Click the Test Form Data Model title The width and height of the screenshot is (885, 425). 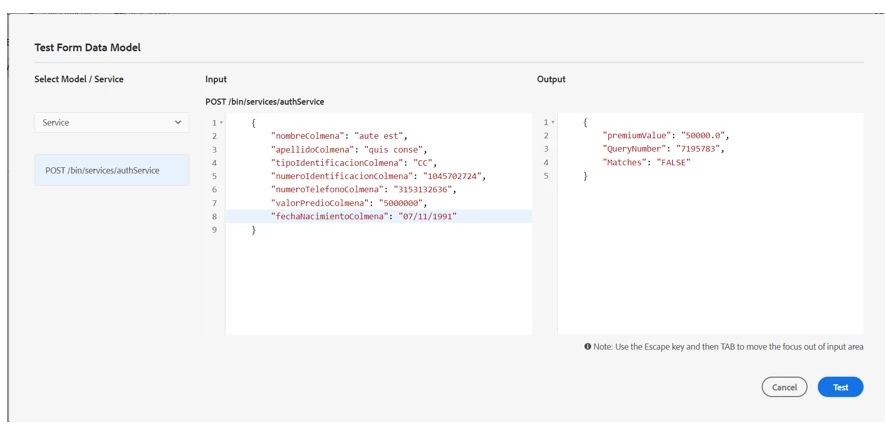87,48
